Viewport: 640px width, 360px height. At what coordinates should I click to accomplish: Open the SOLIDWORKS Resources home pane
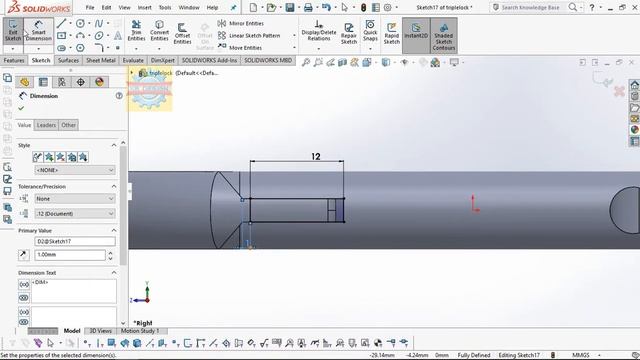(634, 85)
